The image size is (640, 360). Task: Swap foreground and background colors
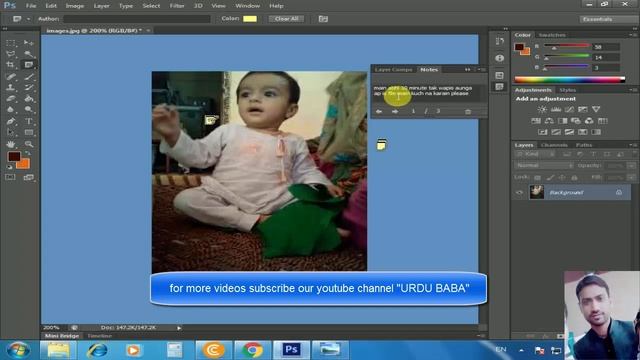coord(28,153)
